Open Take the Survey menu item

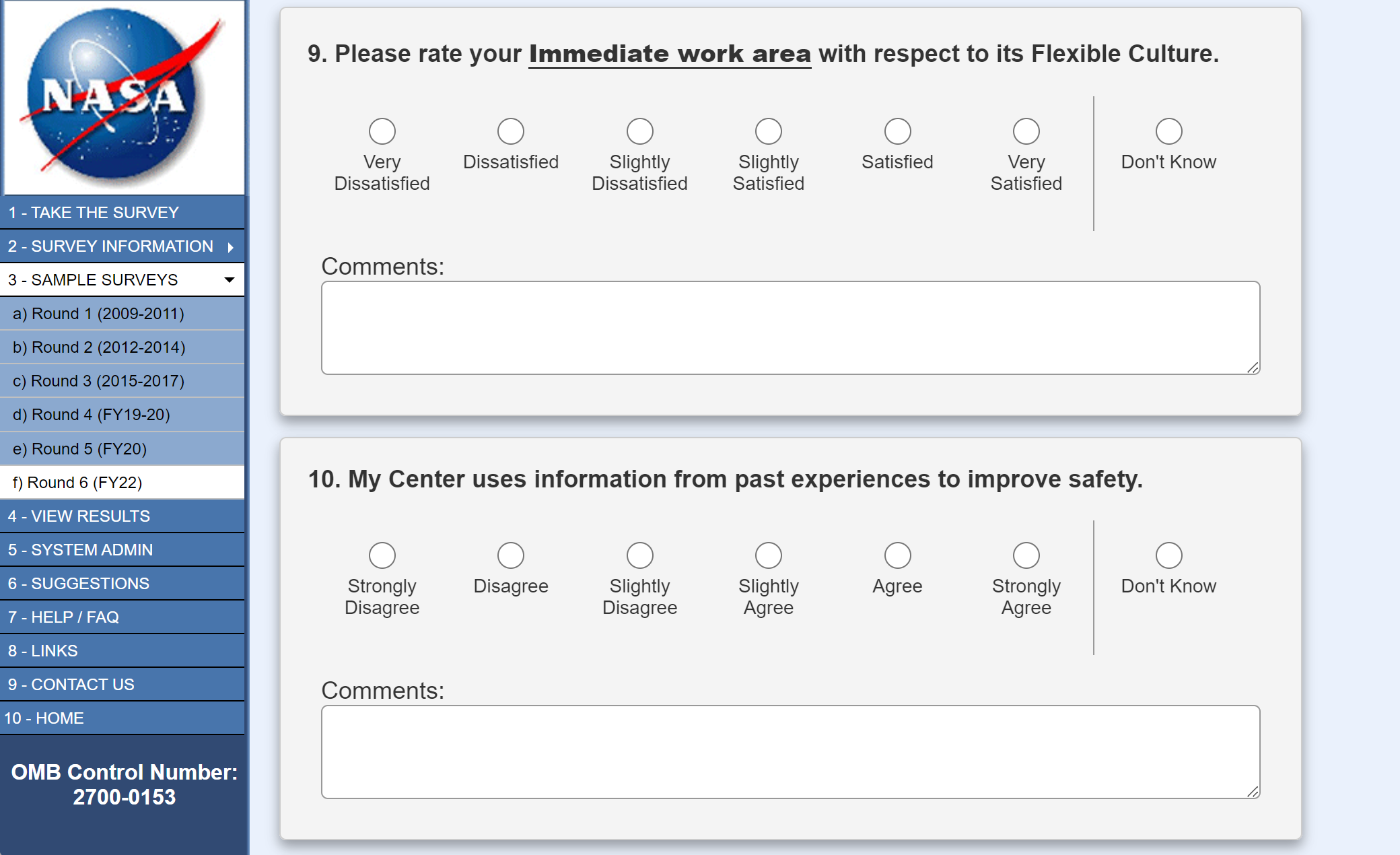click(x=94, y=213)
